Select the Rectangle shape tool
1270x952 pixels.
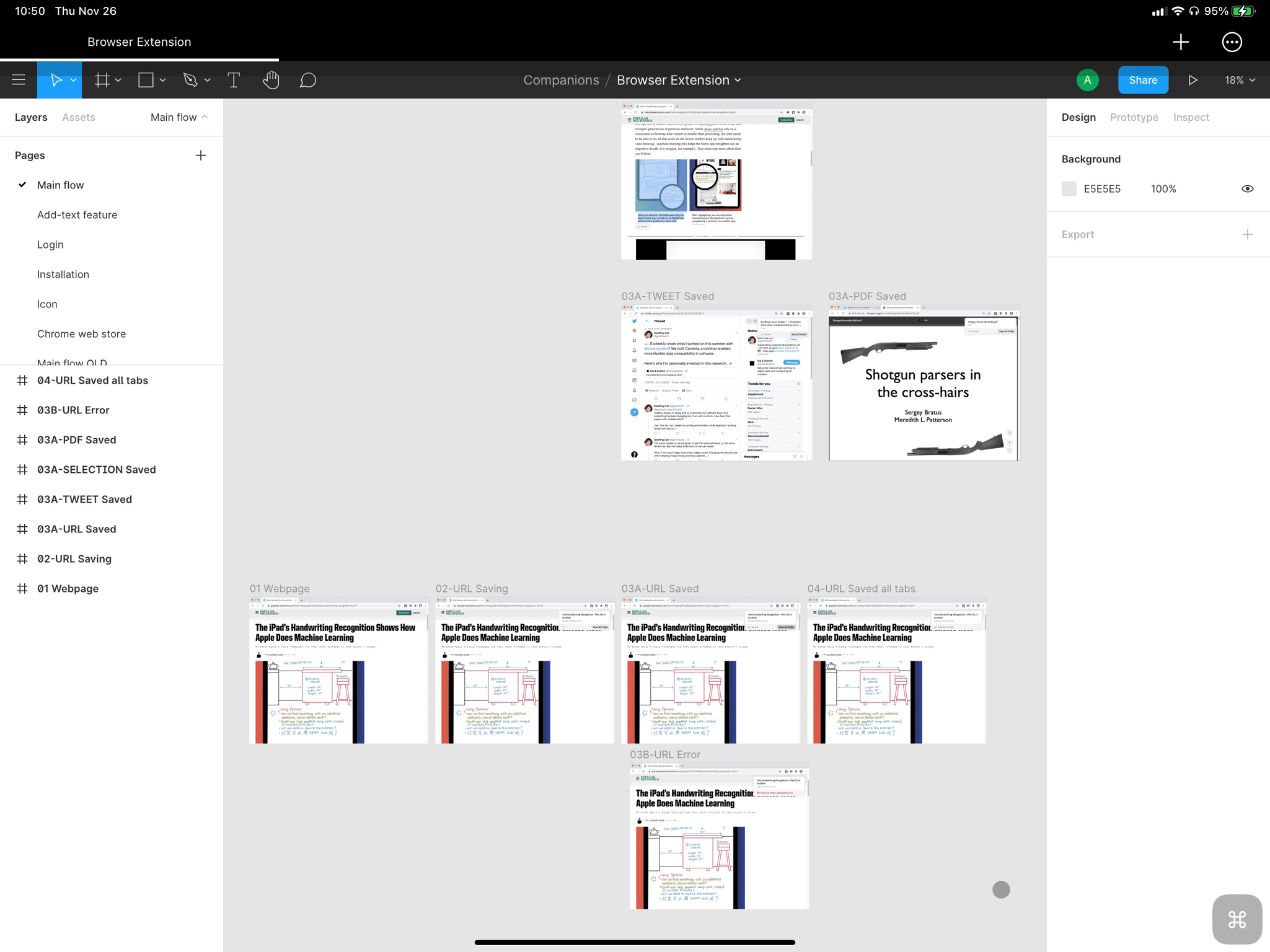(x=146, y=79)
